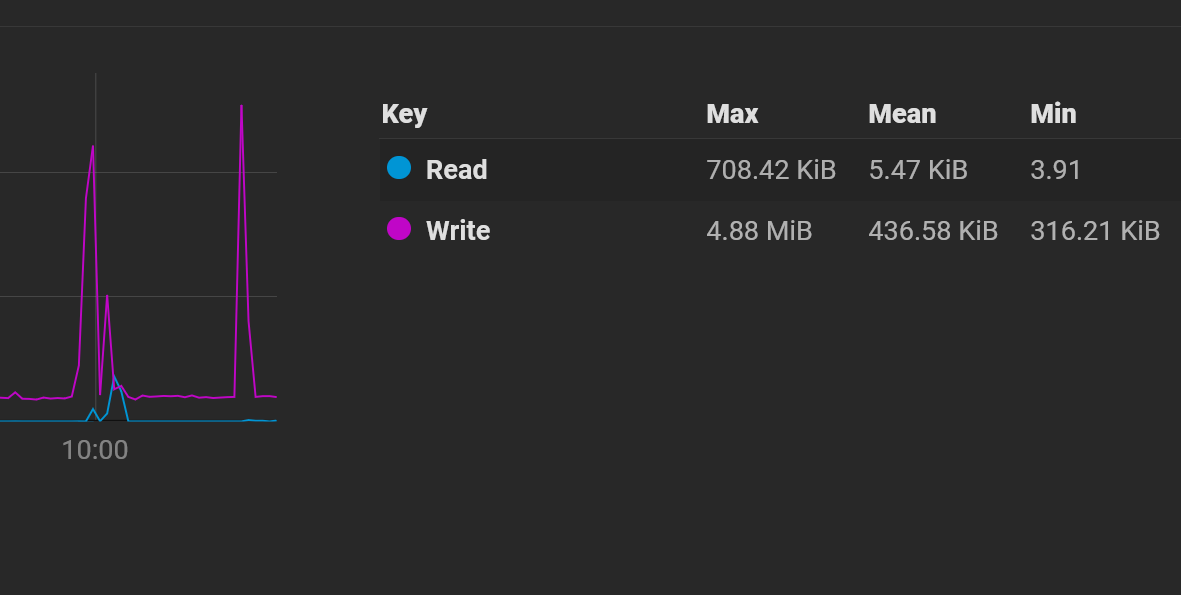Viewport: 1181px width, 595px height.
Task: Click the first Write spike near 10:00
Action: [x=93, y=147]
